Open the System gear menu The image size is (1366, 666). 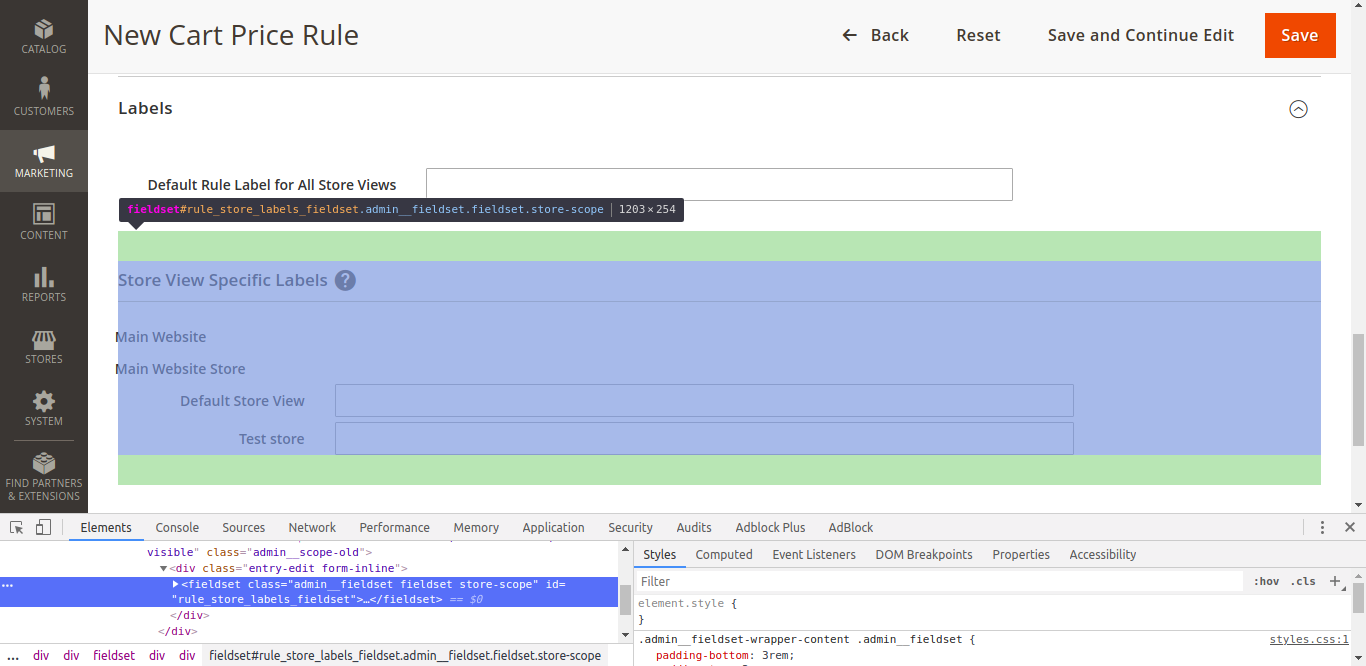[44, 407]
